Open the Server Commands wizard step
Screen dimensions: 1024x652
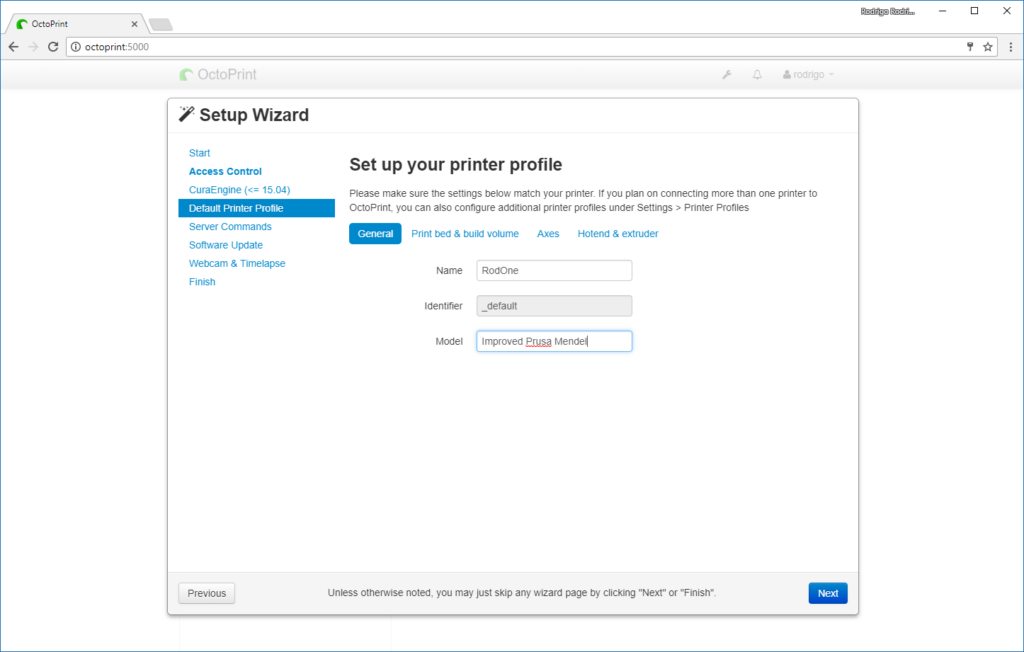(230, 226)
